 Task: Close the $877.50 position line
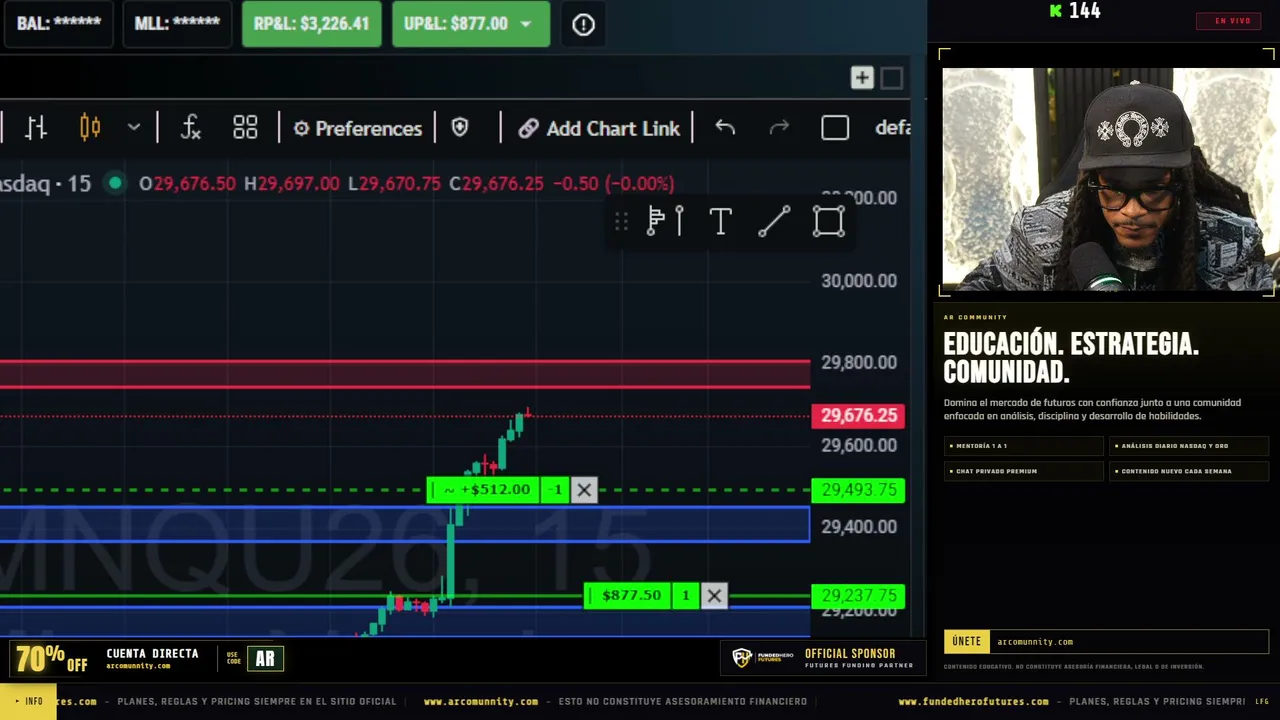pos(714,596)
